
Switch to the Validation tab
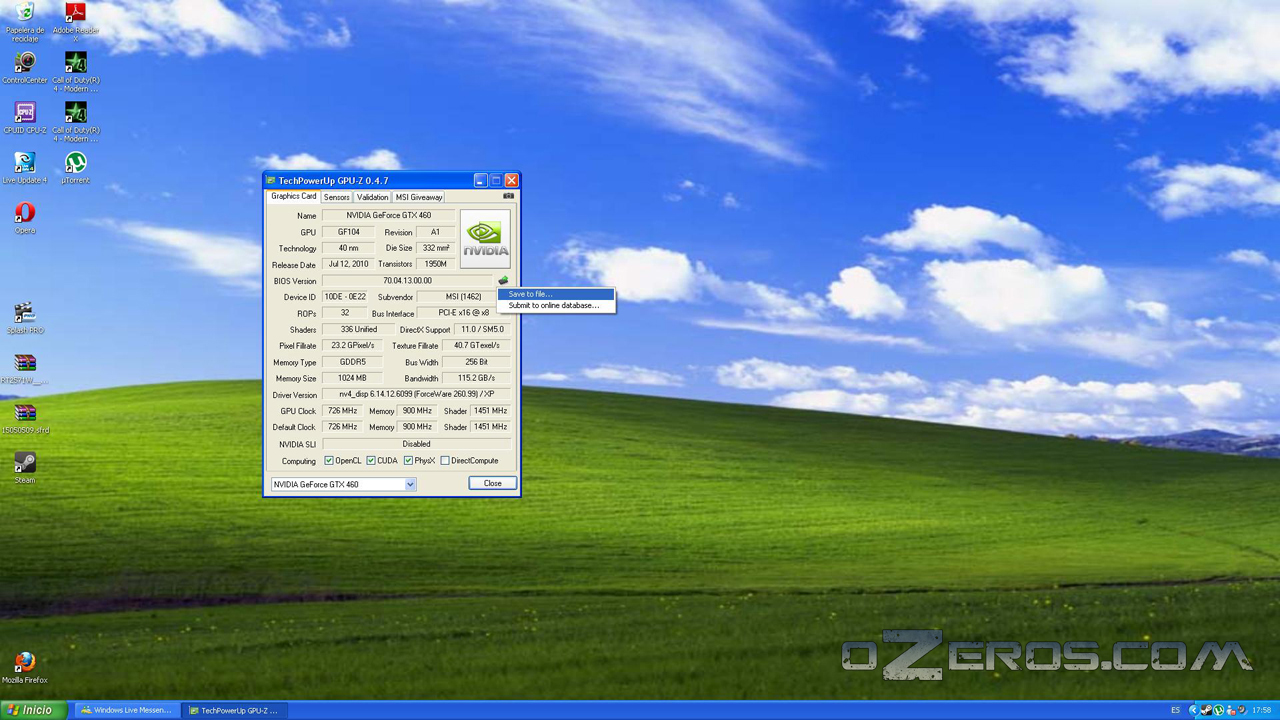pyautogui.click(x=372, y=197)
